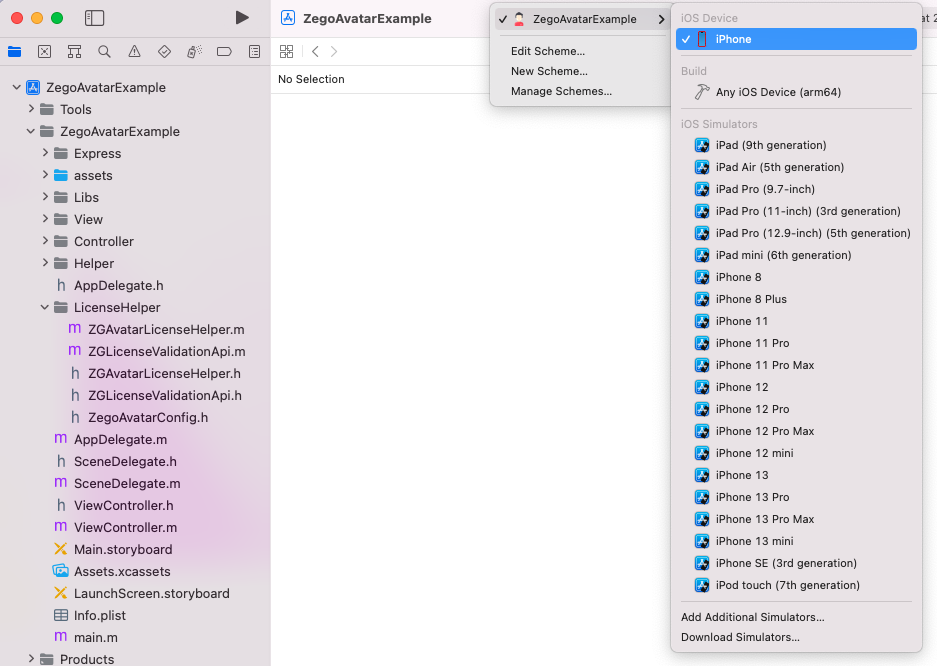Viewport: 937px width, 666px height.
Task: Go forward in editor history
Action: click(334, 51)
